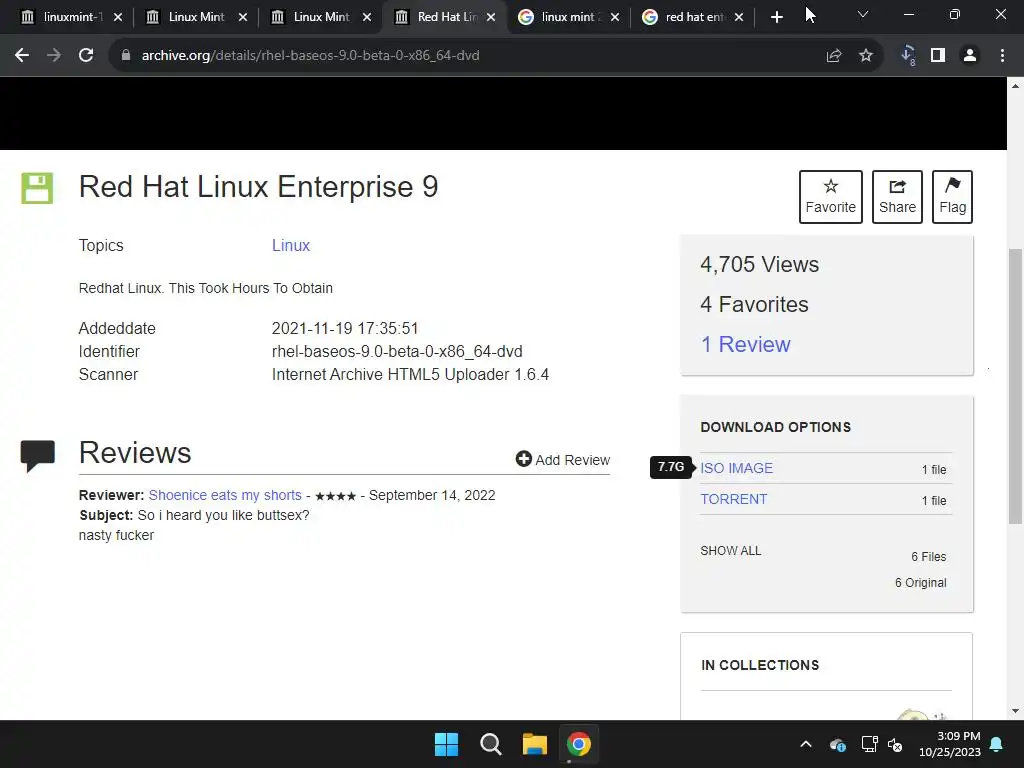Toggle the browser side panel icon
Image resolution: width=1024 pixels, height=768 pixels.
938,56
